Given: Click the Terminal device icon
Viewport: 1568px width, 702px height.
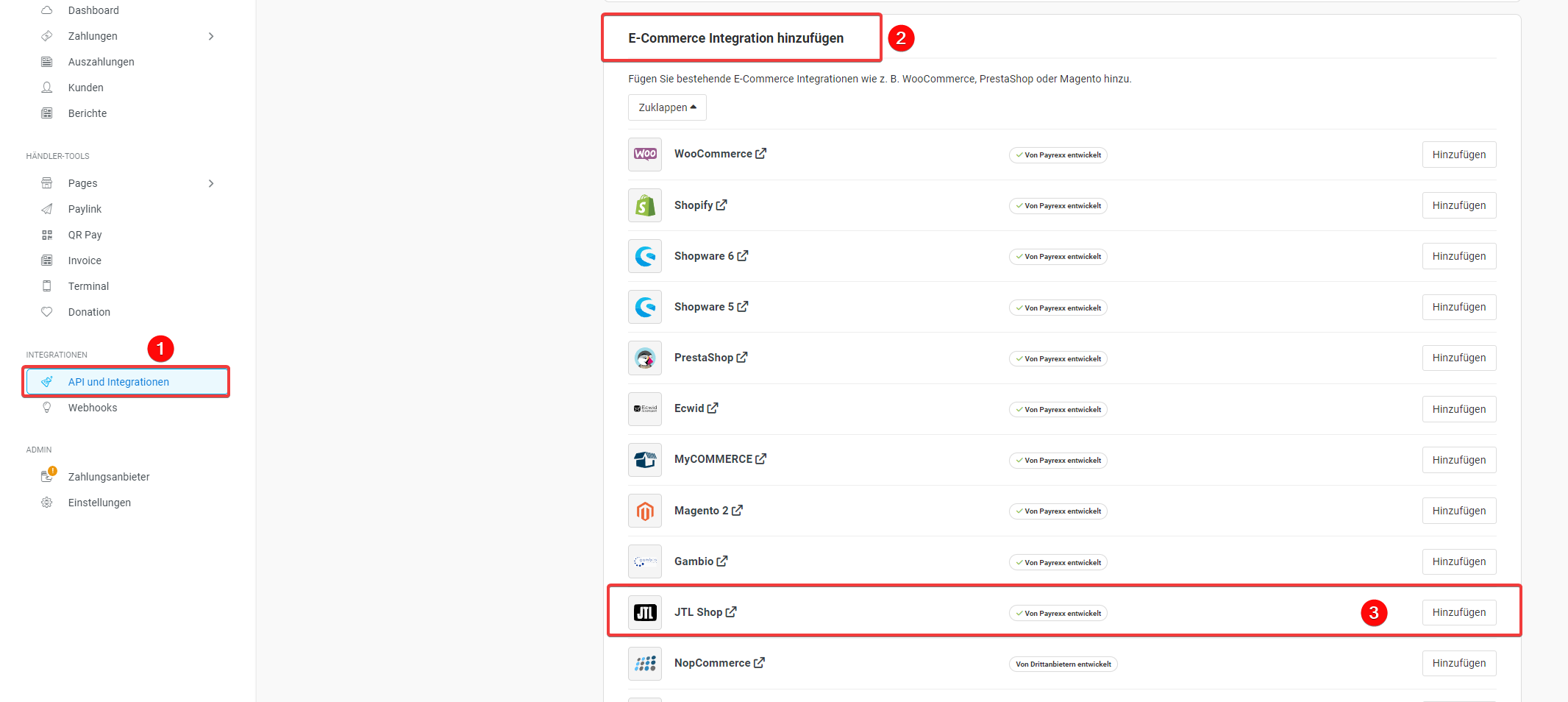Looking at the screenshot, I should [x=47, y=286].
